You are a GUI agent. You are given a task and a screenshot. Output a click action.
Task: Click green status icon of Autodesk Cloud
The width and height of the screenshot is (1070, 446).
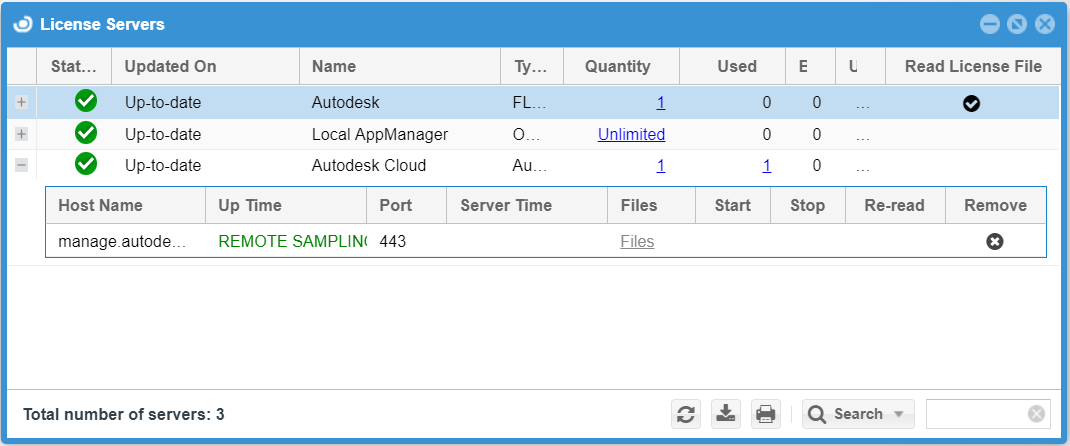[x=86, y=165]
